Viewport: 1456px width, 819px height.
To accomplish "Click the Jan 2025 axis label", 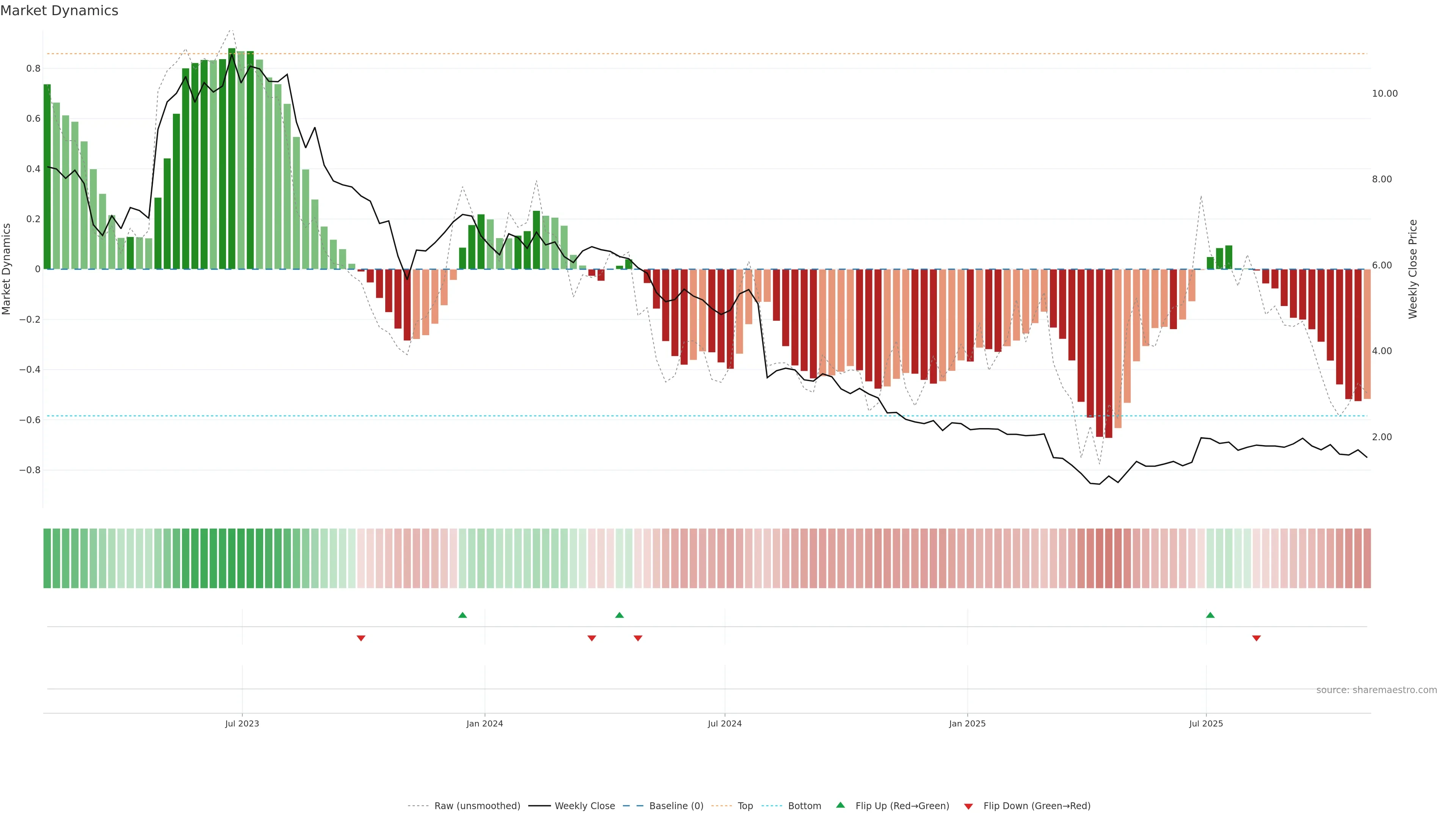I will [967, 723].
